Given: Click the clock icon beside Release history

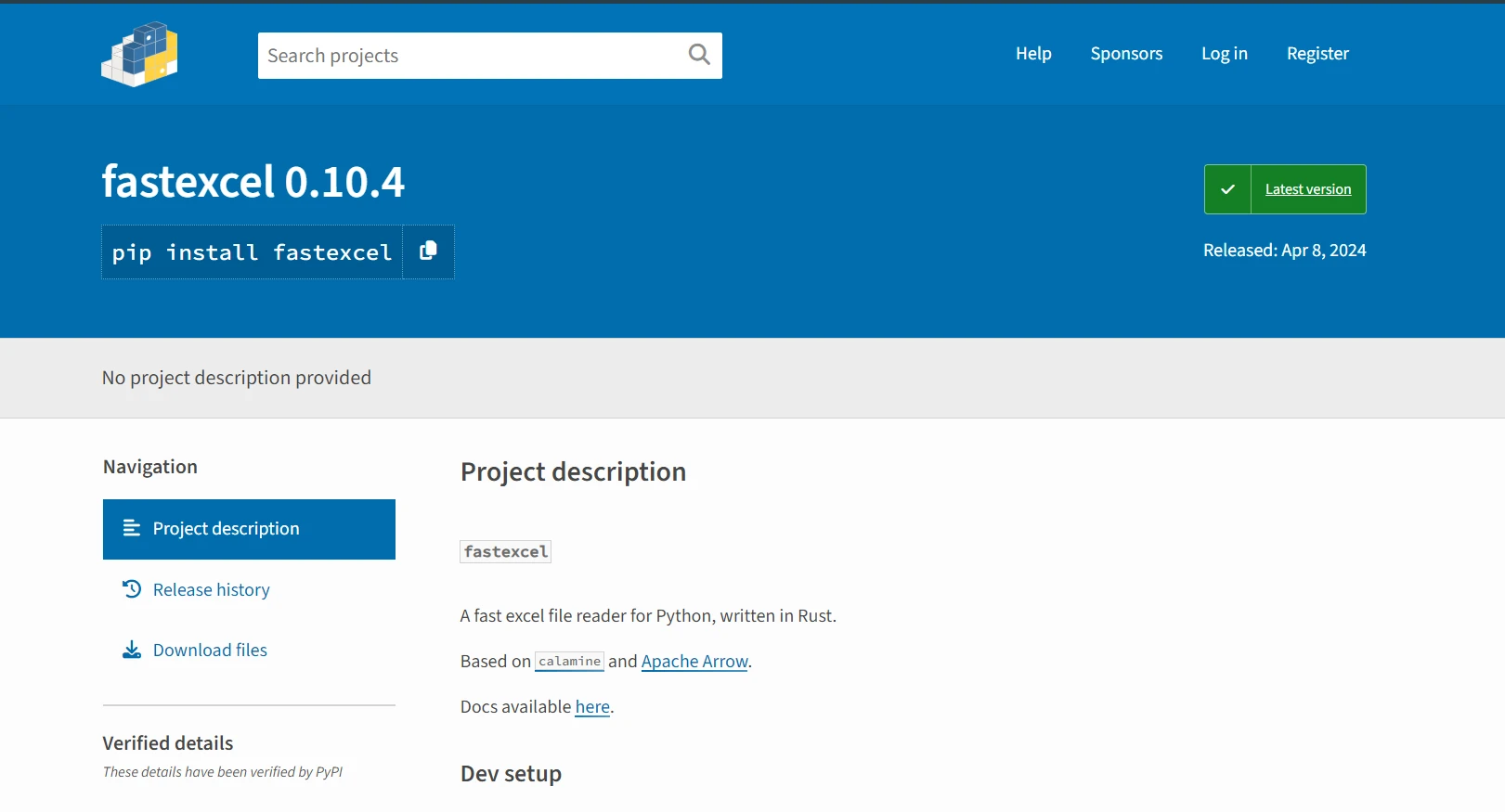Looking at the screenshot, I should pos(132,589).
